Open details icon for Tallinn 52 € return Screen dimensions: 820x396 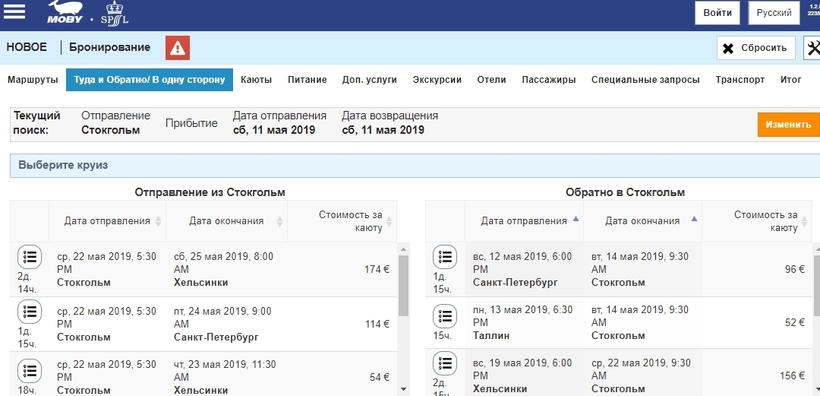tap(445, 316)
